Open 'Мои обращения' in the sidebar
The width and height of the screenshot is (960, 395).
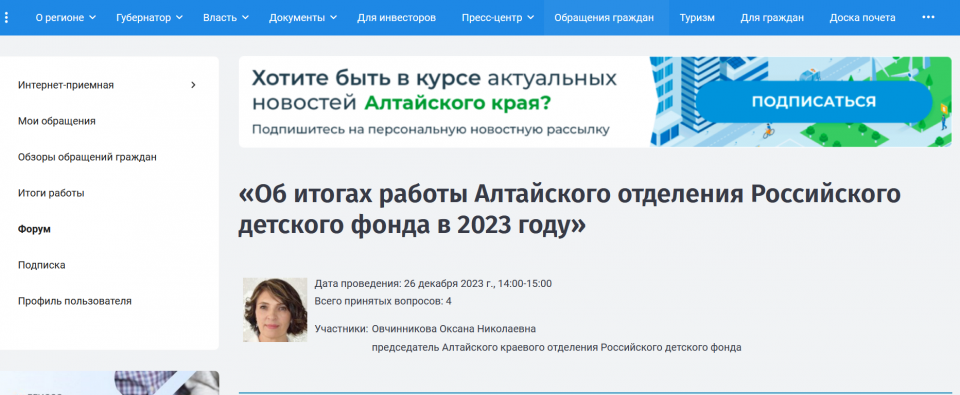pyautogui.click(x=57, y=121)
